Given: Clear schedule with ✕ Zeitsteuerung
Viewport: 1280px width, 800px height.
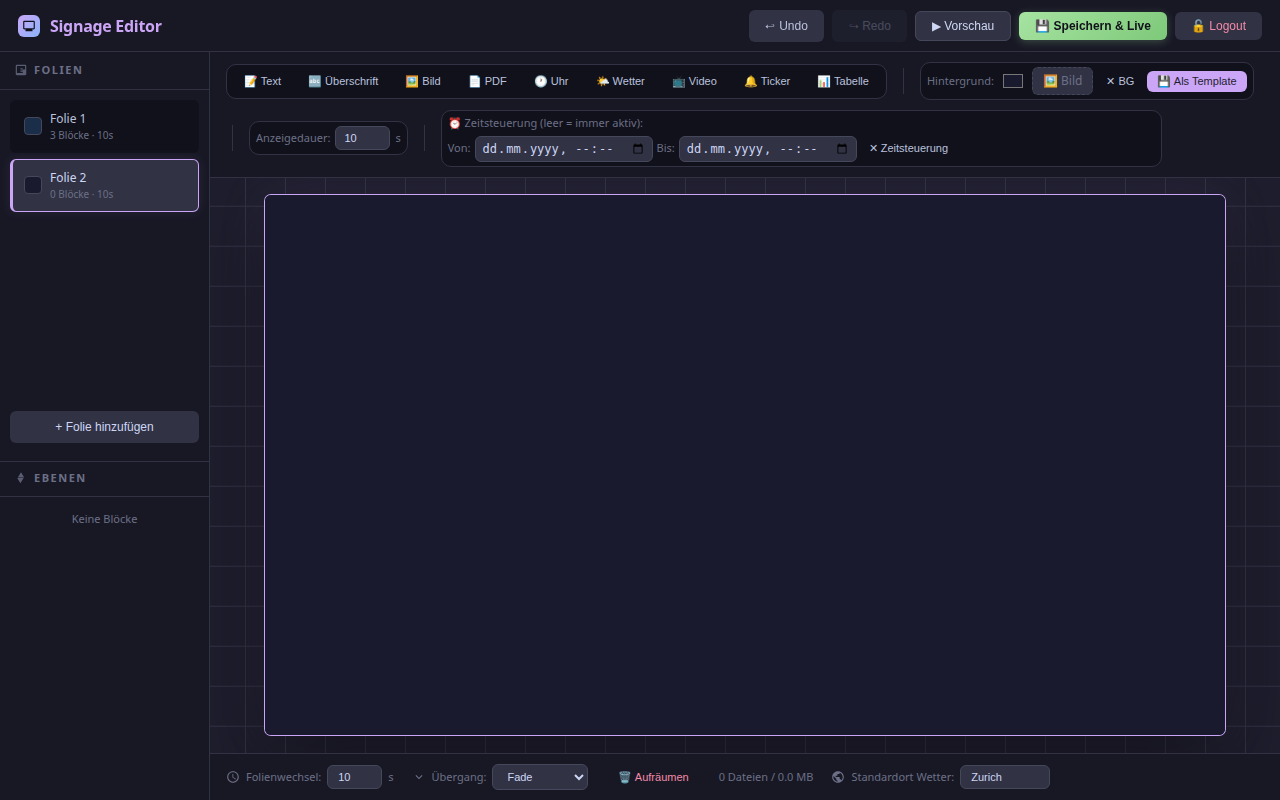Looking at the screenshot, I should (x=908, y=148).
